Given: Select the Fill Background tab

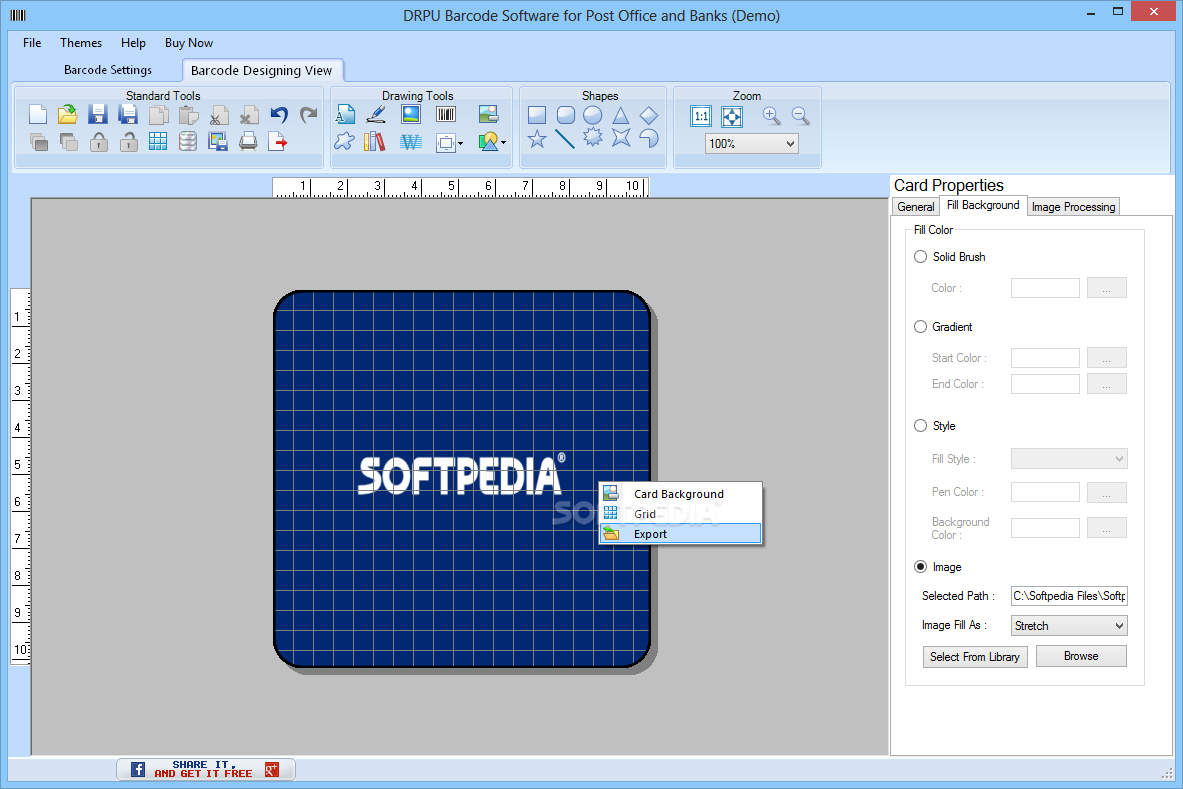Looking at the screenshot, I should (x=982, y=205).
